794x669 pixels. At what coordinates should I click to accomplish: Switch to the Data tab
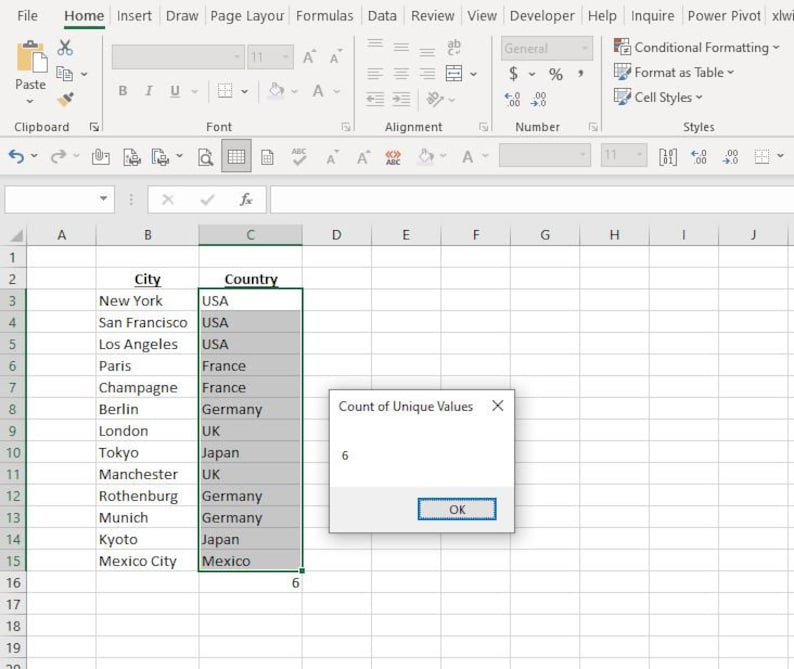click(382, 16)
